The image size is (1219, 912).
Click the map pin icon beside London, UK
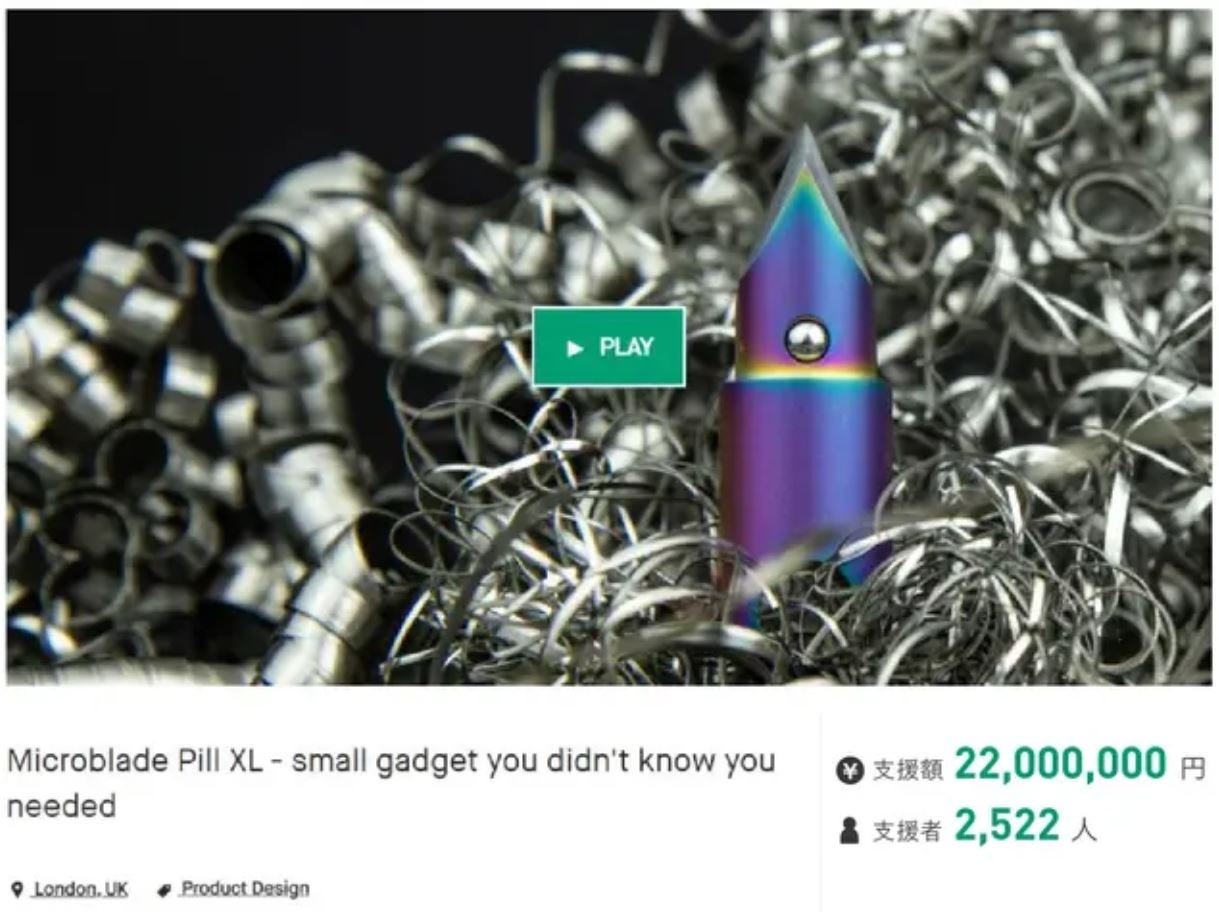click(17, 889)
